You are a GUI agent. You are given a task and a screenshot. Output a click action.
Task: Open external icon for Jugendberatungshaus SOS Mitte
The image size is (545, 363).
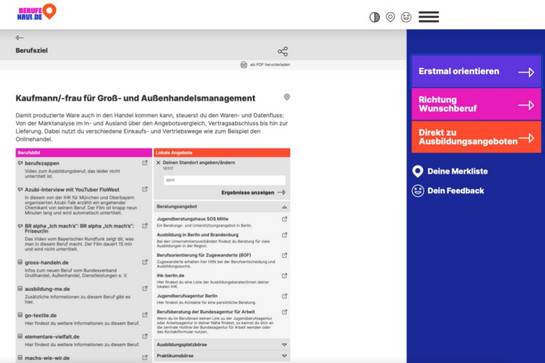click(284, 219)
